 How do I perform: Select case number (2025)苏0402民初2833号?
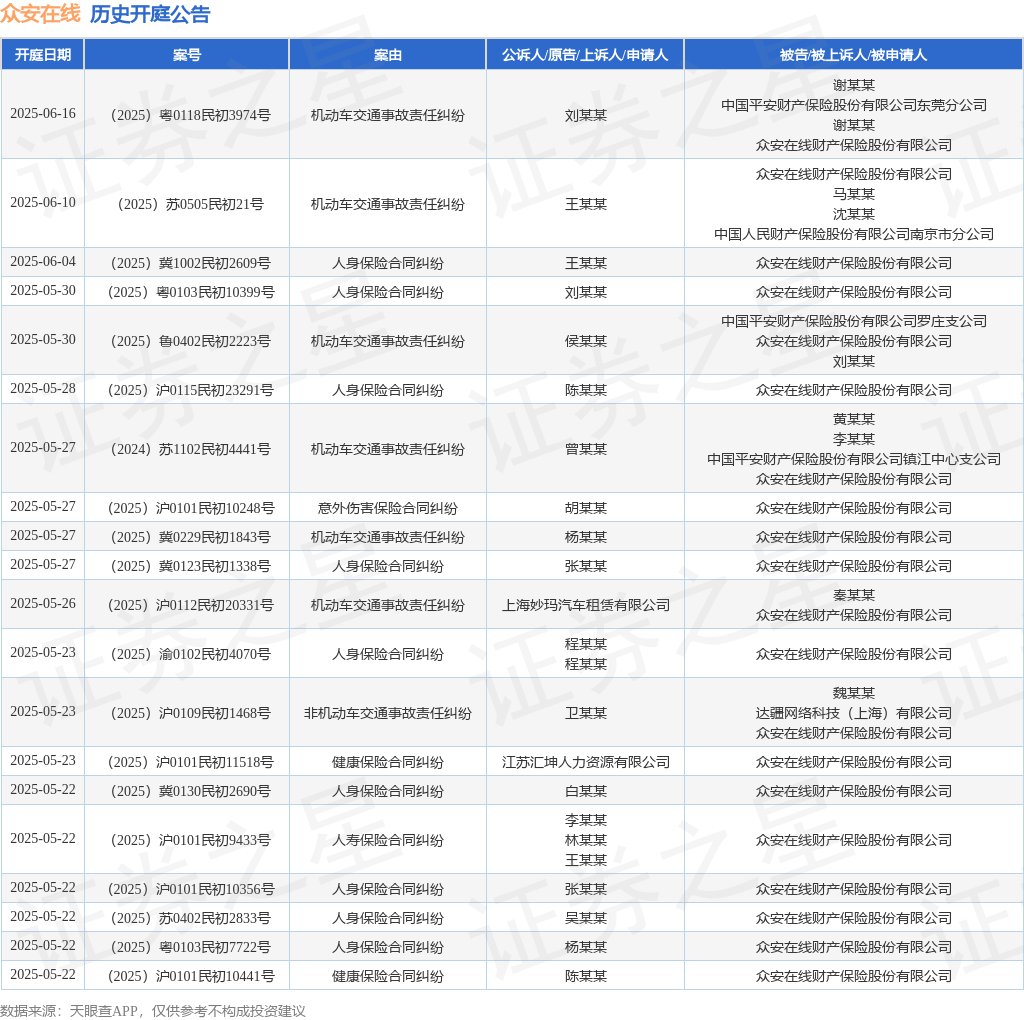point(191,918)
